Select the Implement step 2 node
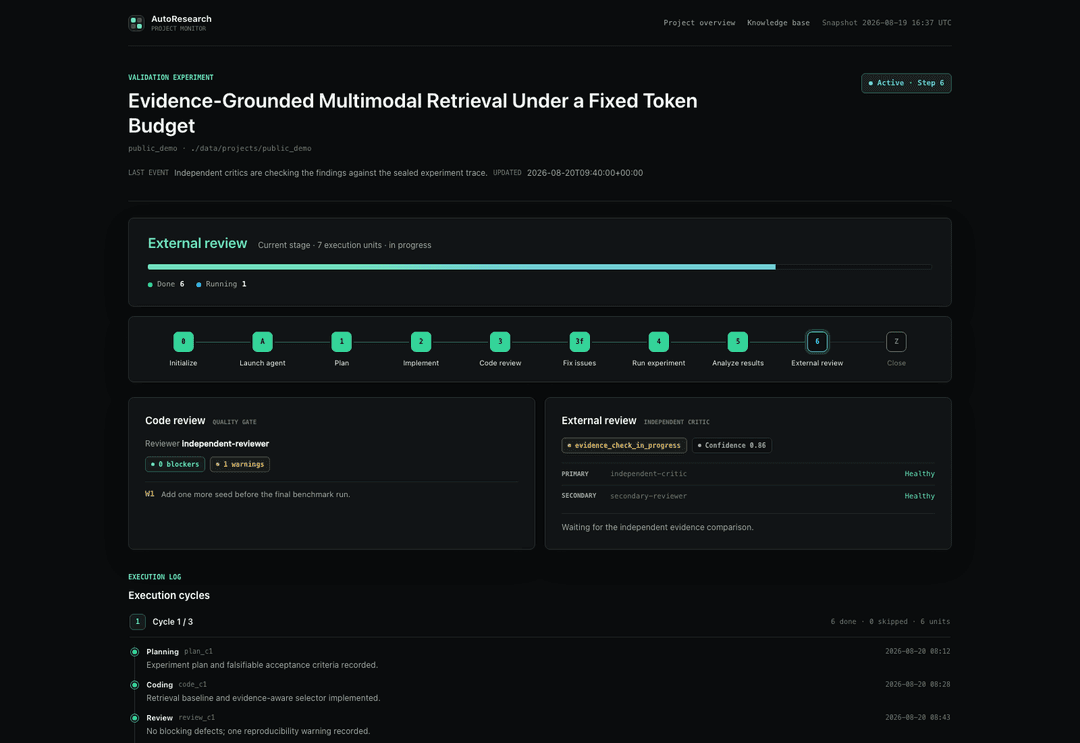This screenshot has height=743, width=1080. [421, 342]
